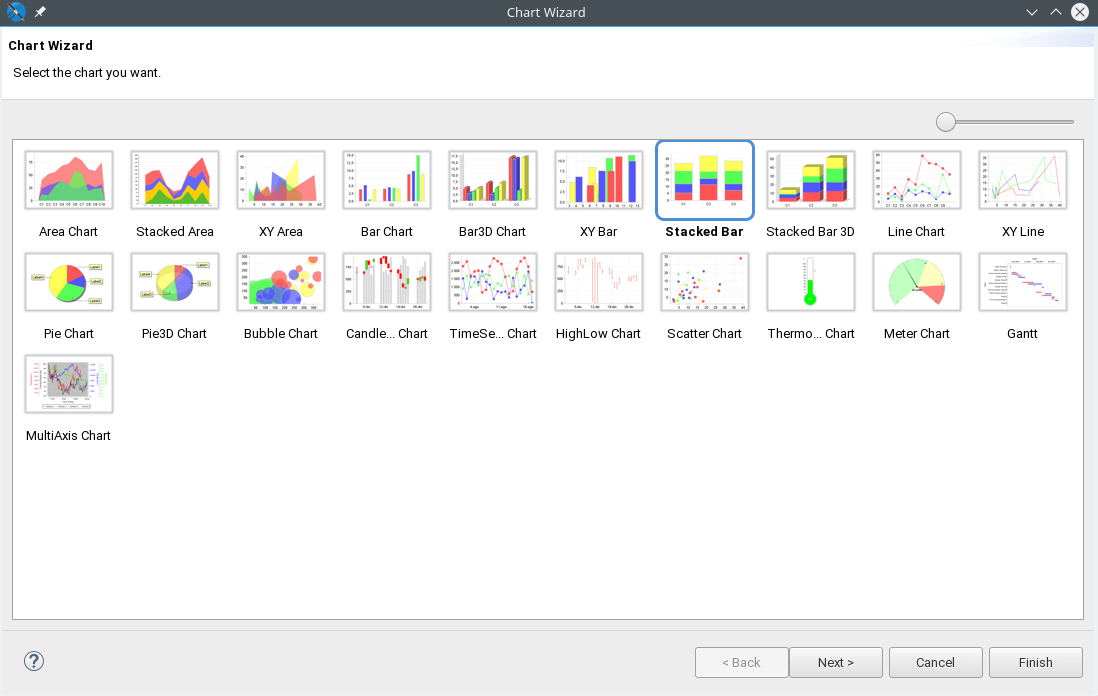Click the 'Thermo... Chart' label text

(x=811, y=334)
